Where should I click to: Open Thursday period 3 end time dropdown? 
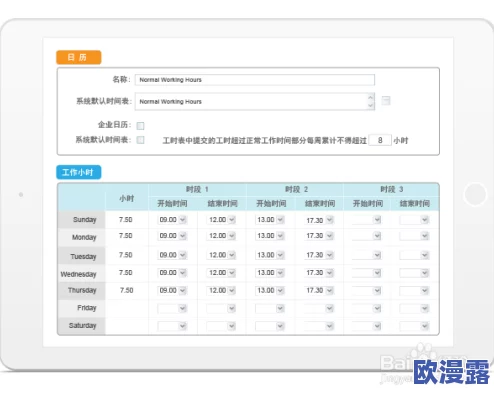[x=414, y=290]
